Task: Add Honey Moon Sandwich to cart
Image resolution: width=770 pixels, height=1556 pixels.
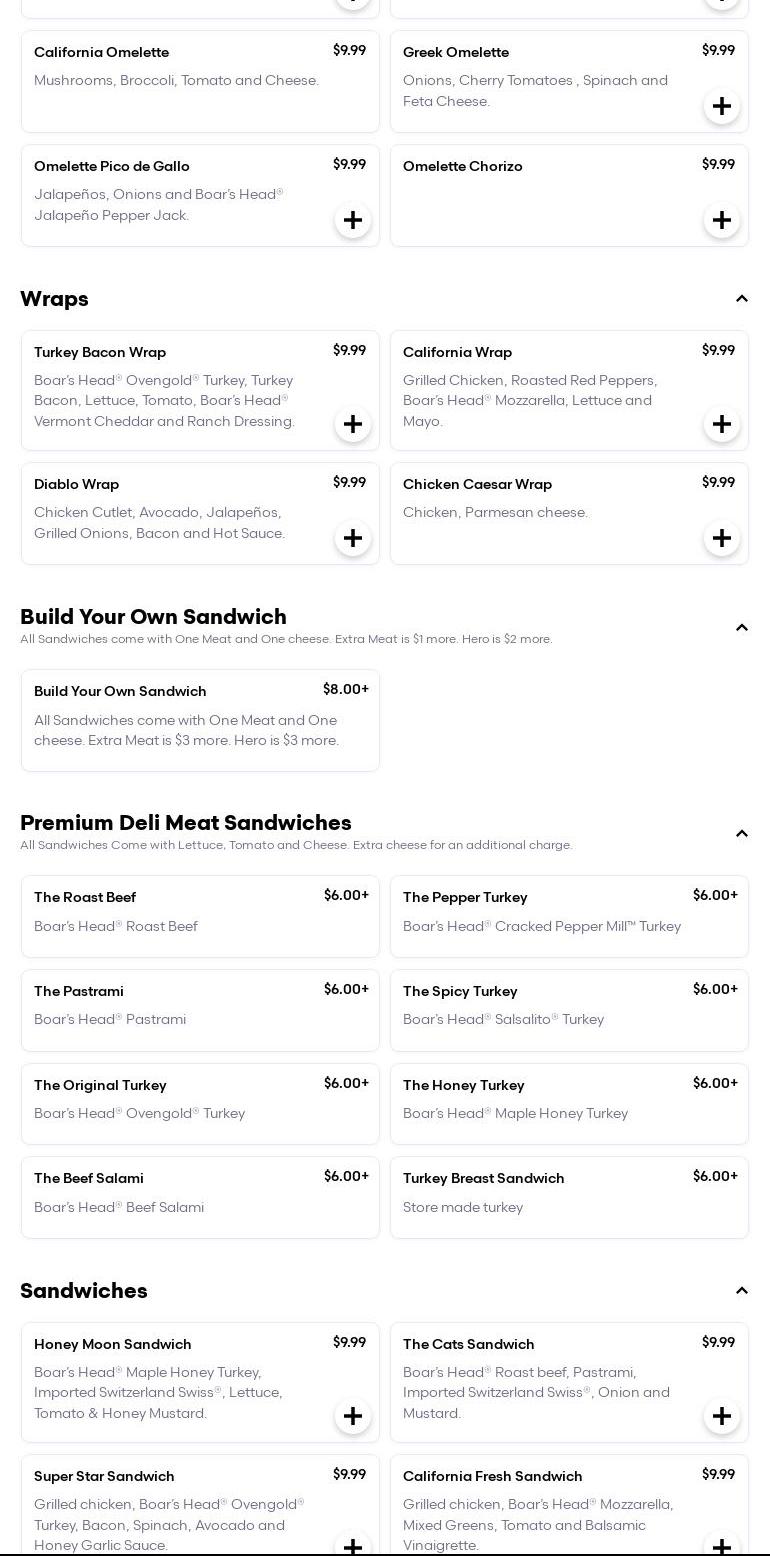Action: coord(352,1417)
